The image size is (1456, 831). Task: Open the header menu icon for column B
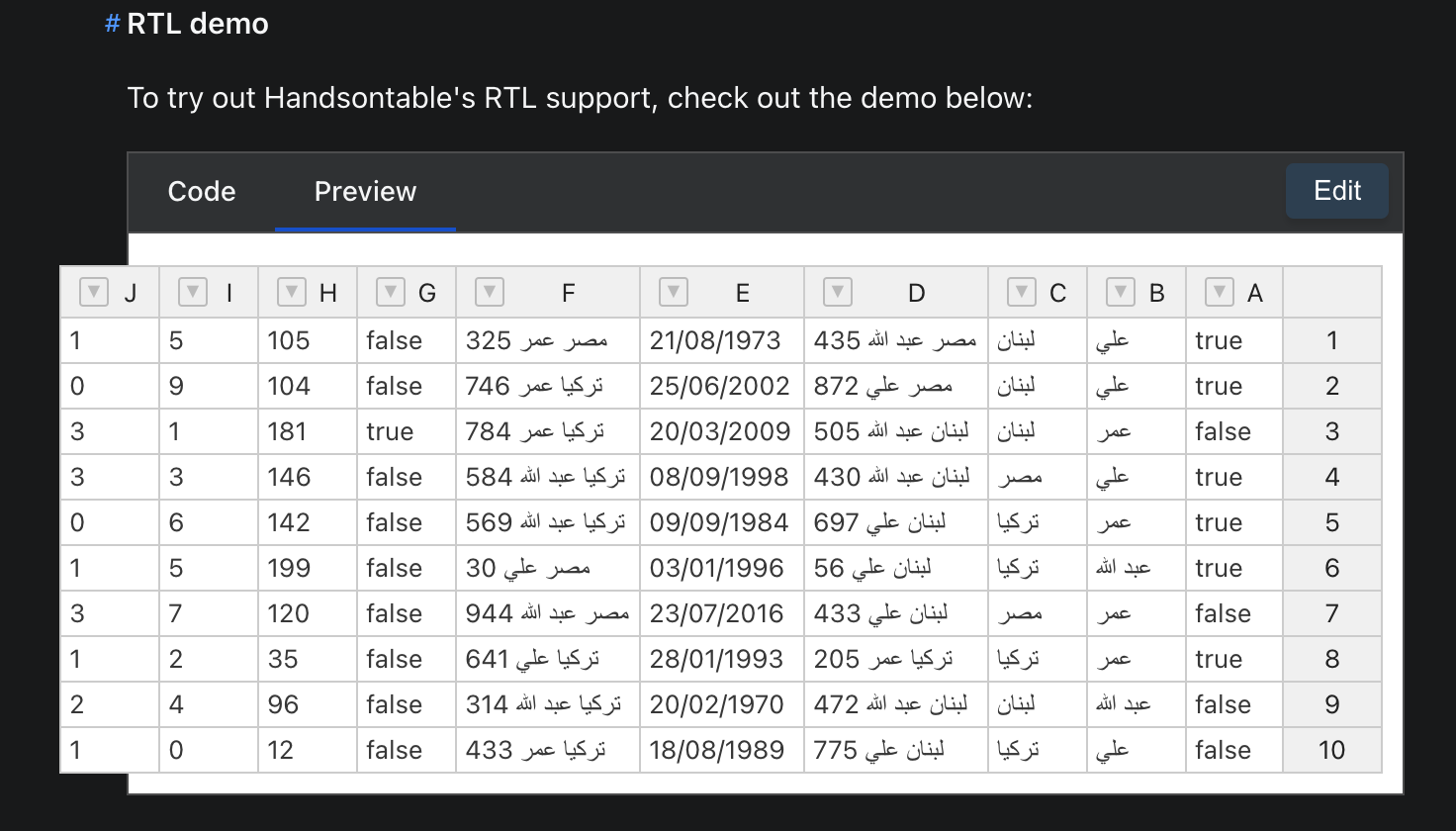[x=1120, y=292]
